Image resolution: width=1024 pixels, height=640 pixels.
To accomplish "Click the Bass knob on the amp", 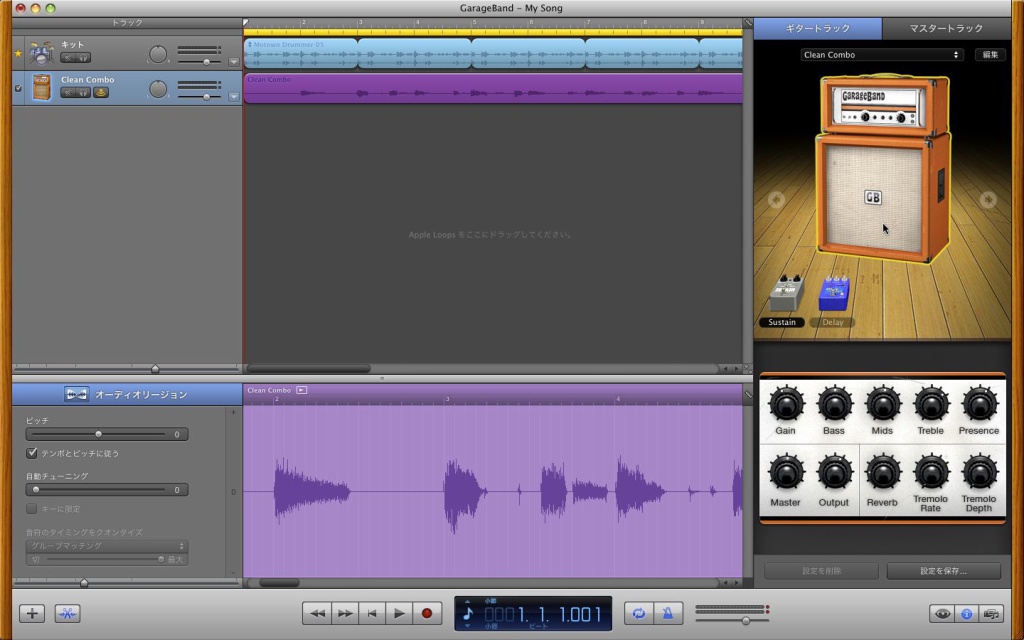I will pyautogui.click(x=835, y=404).
